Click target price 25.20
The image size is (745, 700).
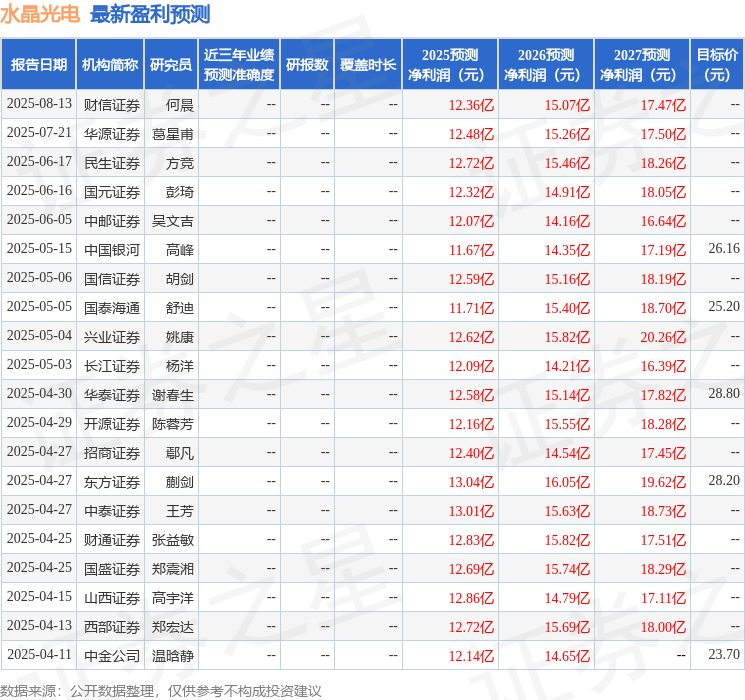724,307
